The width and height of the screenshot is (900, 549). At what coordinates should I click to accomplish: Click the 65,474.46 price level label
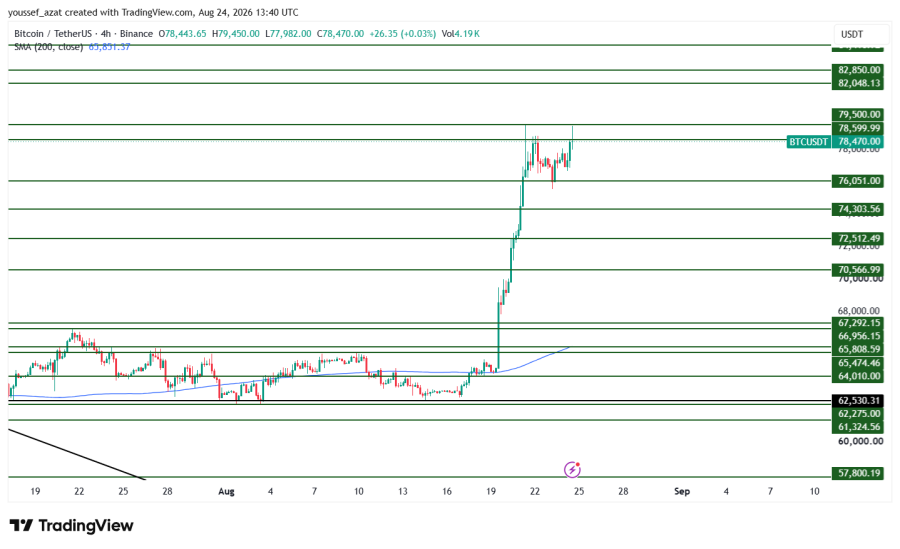coord(858,363)
